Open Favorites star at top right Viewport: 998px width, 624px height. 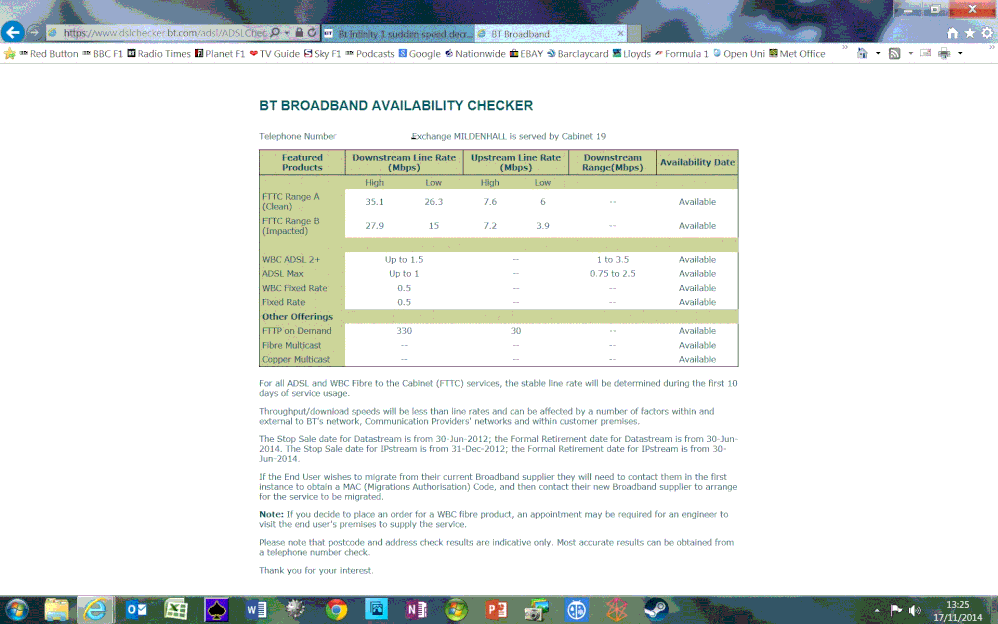[x=969, y=33]
